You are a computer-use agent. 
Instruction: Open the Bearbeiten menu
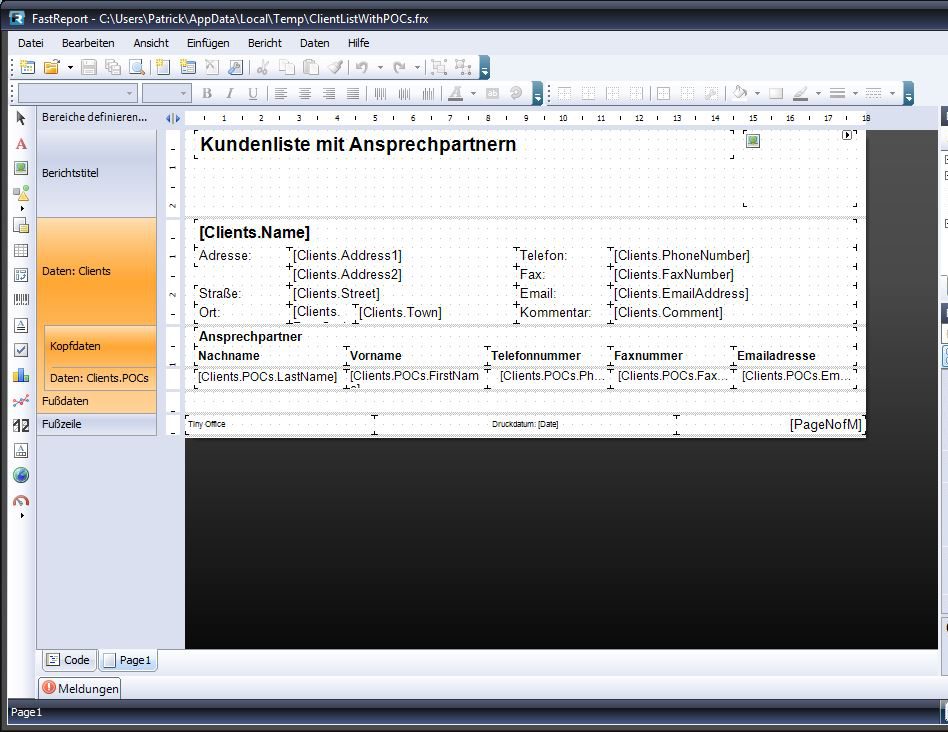coord(88,43)
